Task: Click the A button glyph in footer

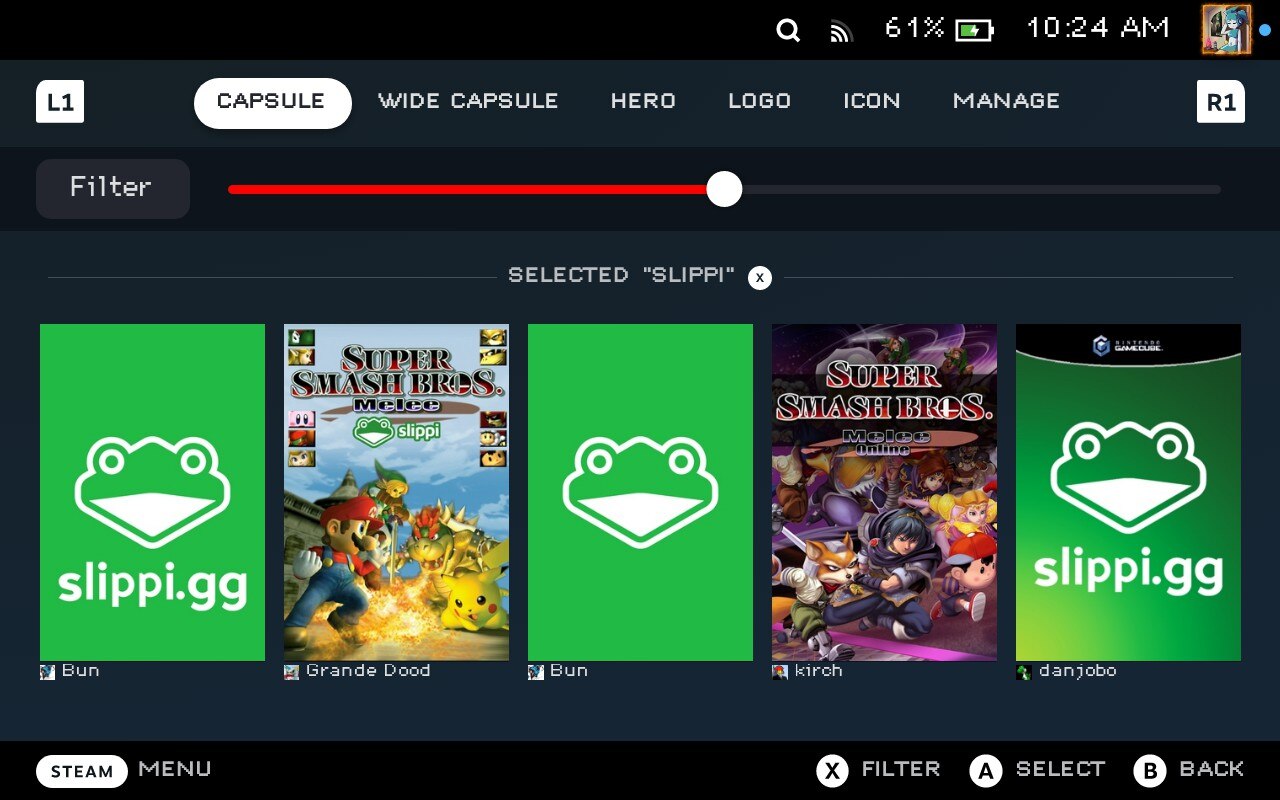Action: 986,771
